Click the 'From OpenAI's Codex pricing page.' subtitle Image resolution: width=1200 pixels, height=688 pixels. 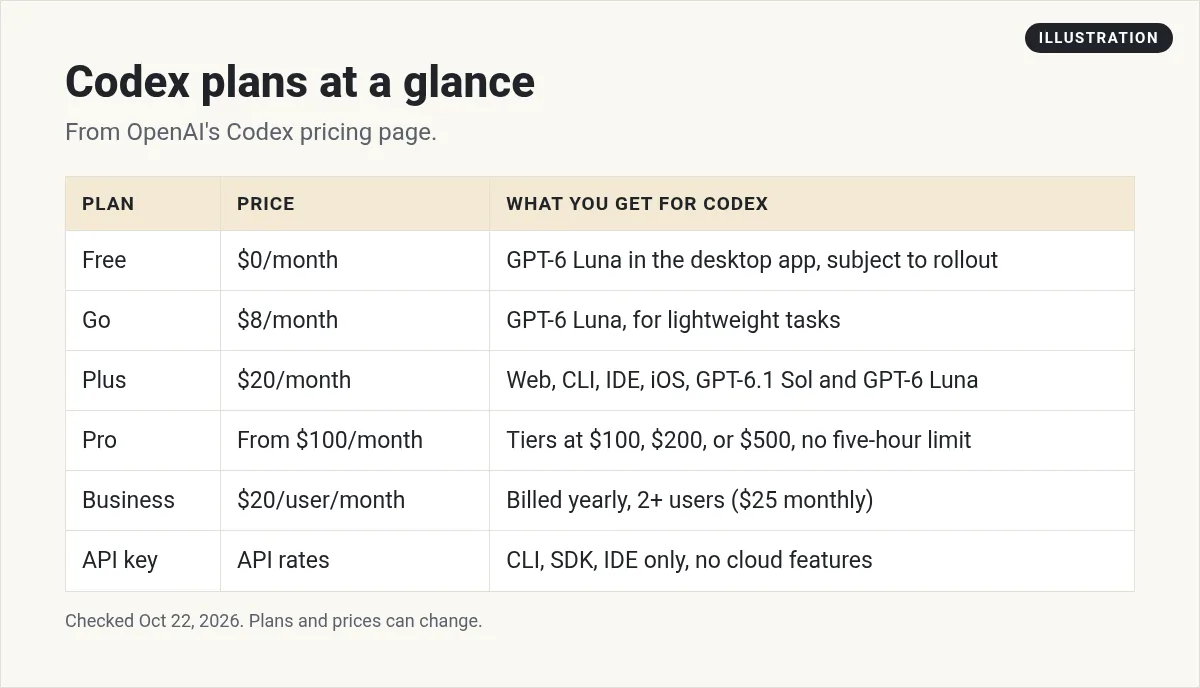coord(251,132)
